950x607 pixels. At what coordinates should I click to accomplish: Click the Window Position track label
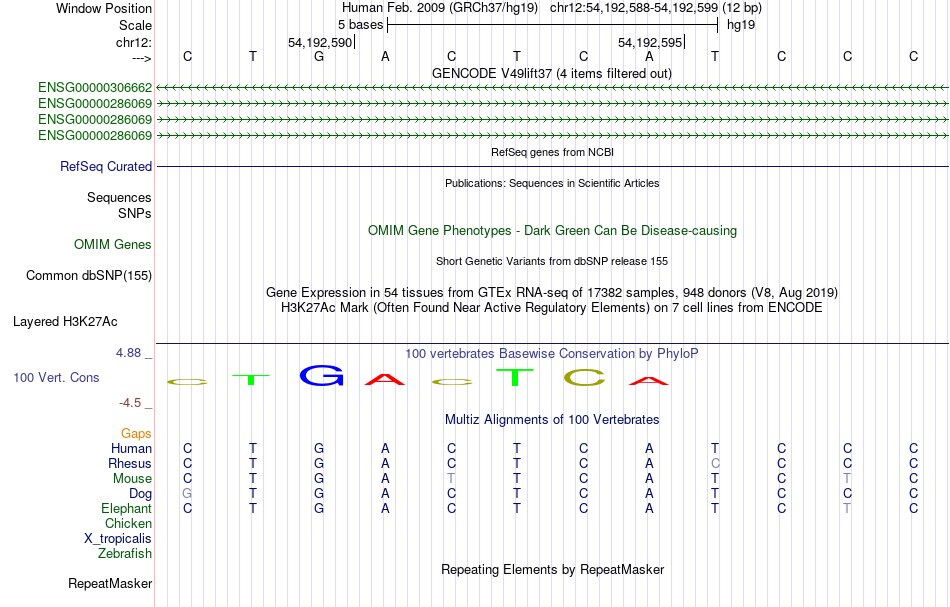(104, 8)
